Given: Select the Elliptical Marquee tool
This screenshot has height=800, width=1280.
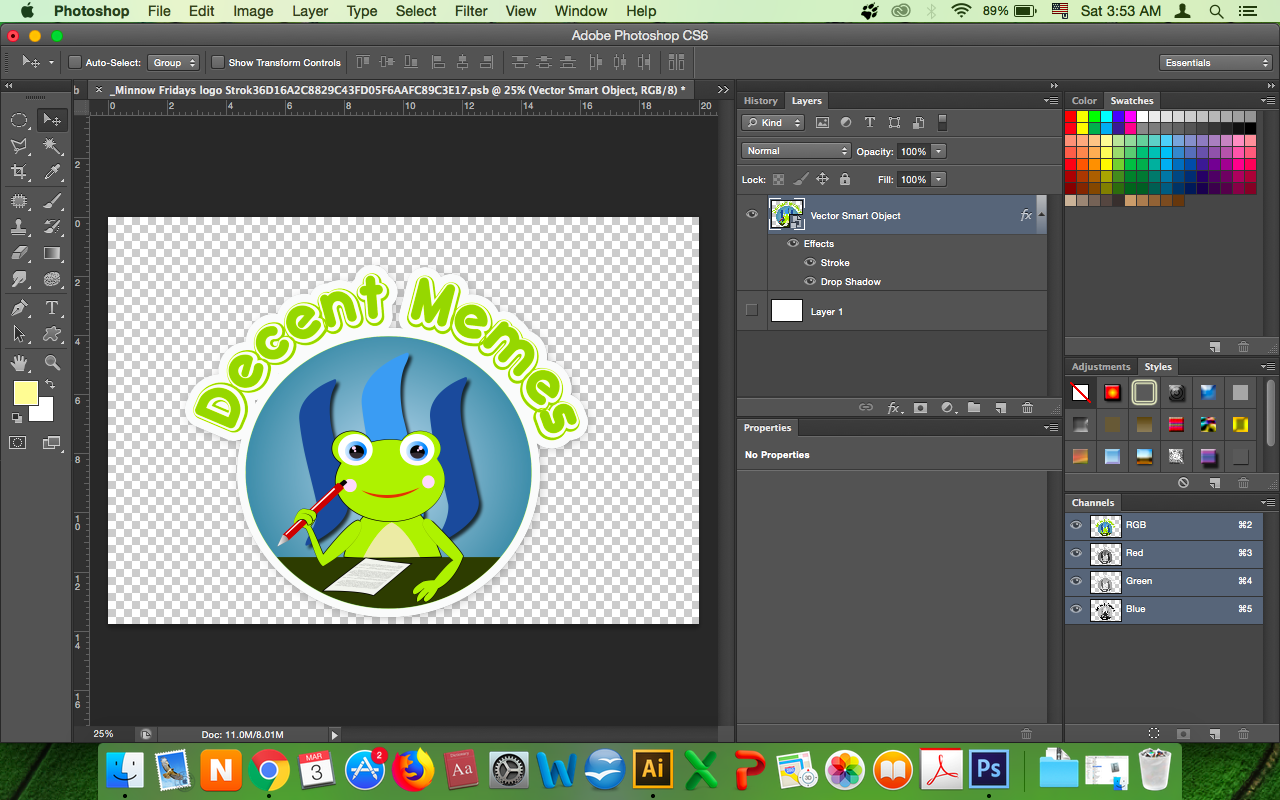Looking at the screenshot, I should [x=19, y=120].
